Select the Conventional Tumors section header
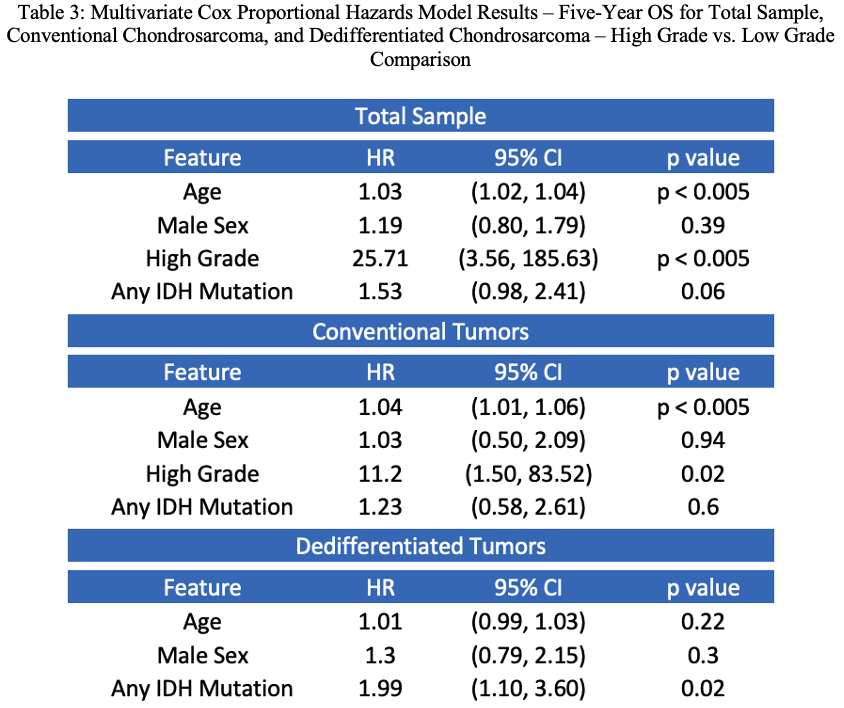 tap(420, 331)
